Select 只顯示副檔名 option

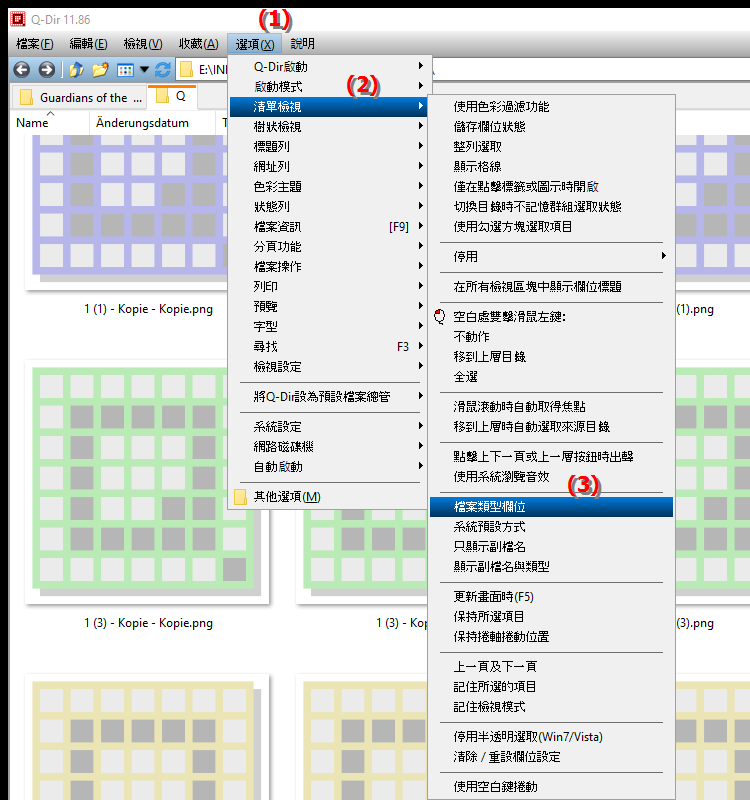coord(552,547)
